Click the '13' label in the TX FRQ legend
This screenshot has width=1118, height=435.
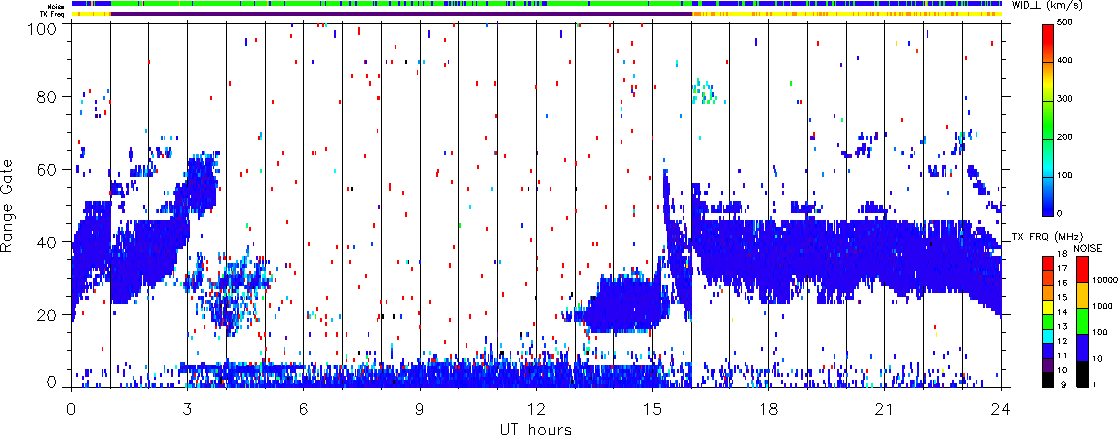pyautogui.click(x=1062, y=327)
